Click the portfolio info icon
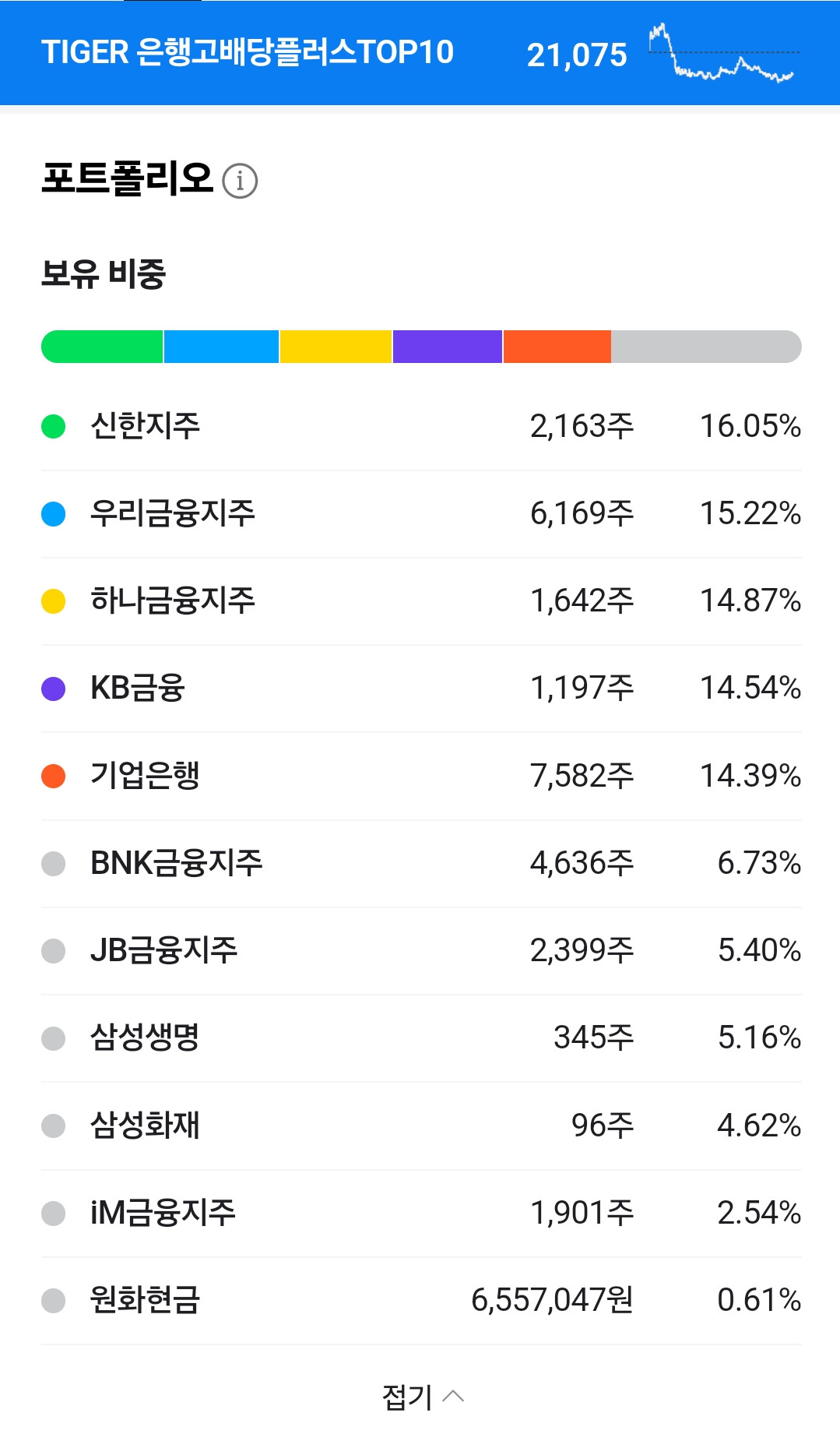 click(240, 181)
